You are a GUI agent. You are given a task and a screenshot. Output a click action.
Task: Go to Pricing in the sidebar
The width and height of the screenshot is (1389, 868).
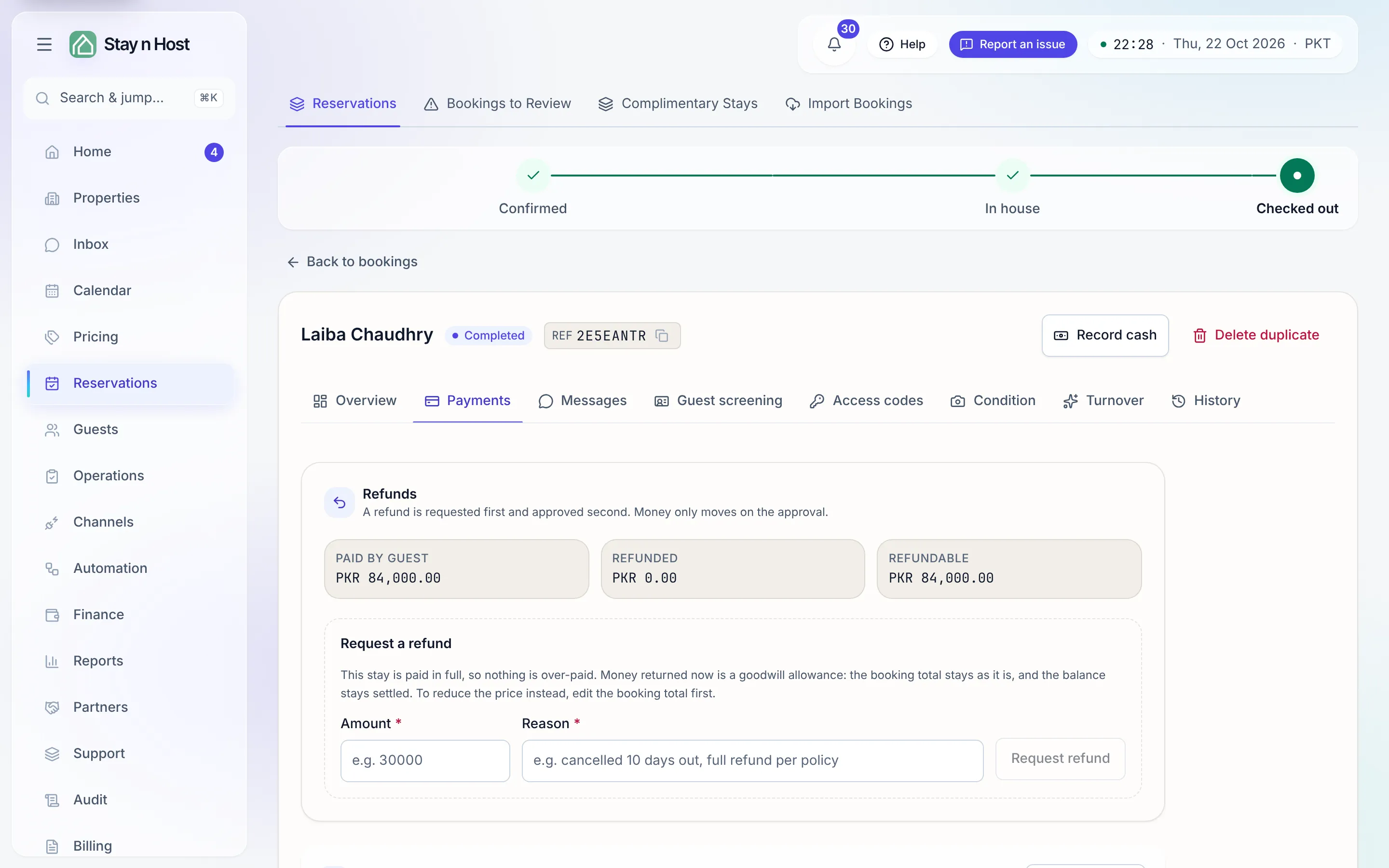[130, 337]
